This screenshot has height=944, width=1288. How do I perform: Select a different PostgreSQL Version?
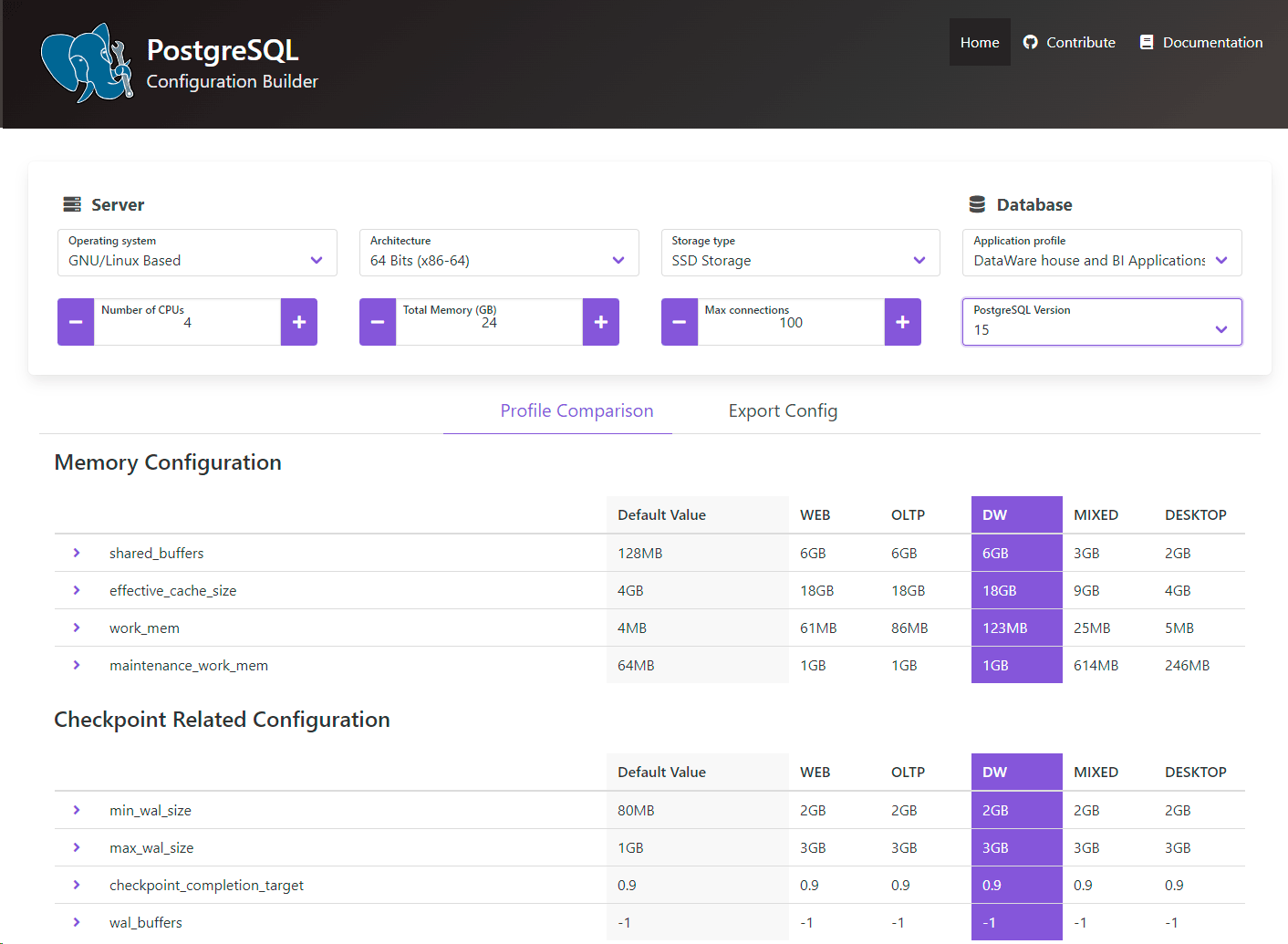coord(1101,322)
